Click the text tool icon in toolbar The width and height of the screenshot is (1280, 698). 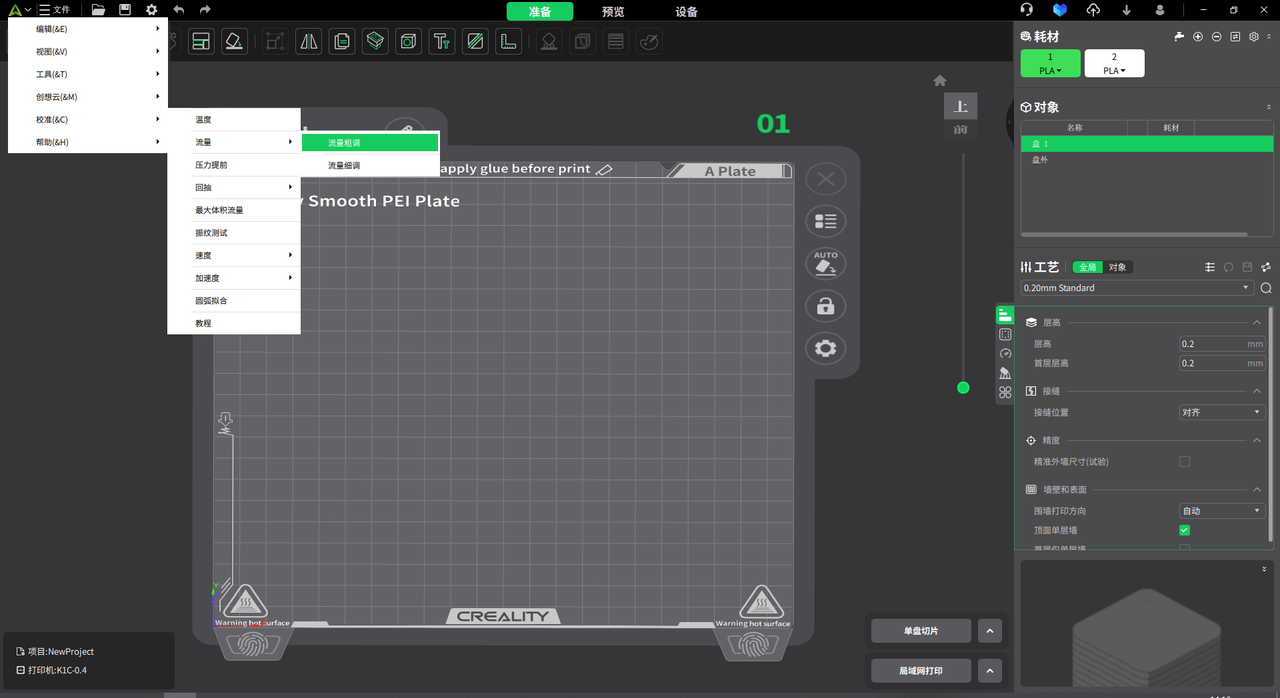(x=441, y=42)
